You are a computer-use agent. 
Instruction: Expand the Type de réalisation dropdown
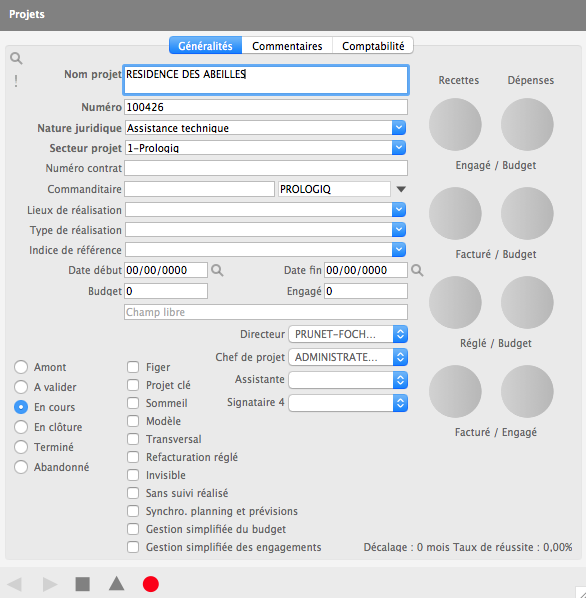pos(399,230)
